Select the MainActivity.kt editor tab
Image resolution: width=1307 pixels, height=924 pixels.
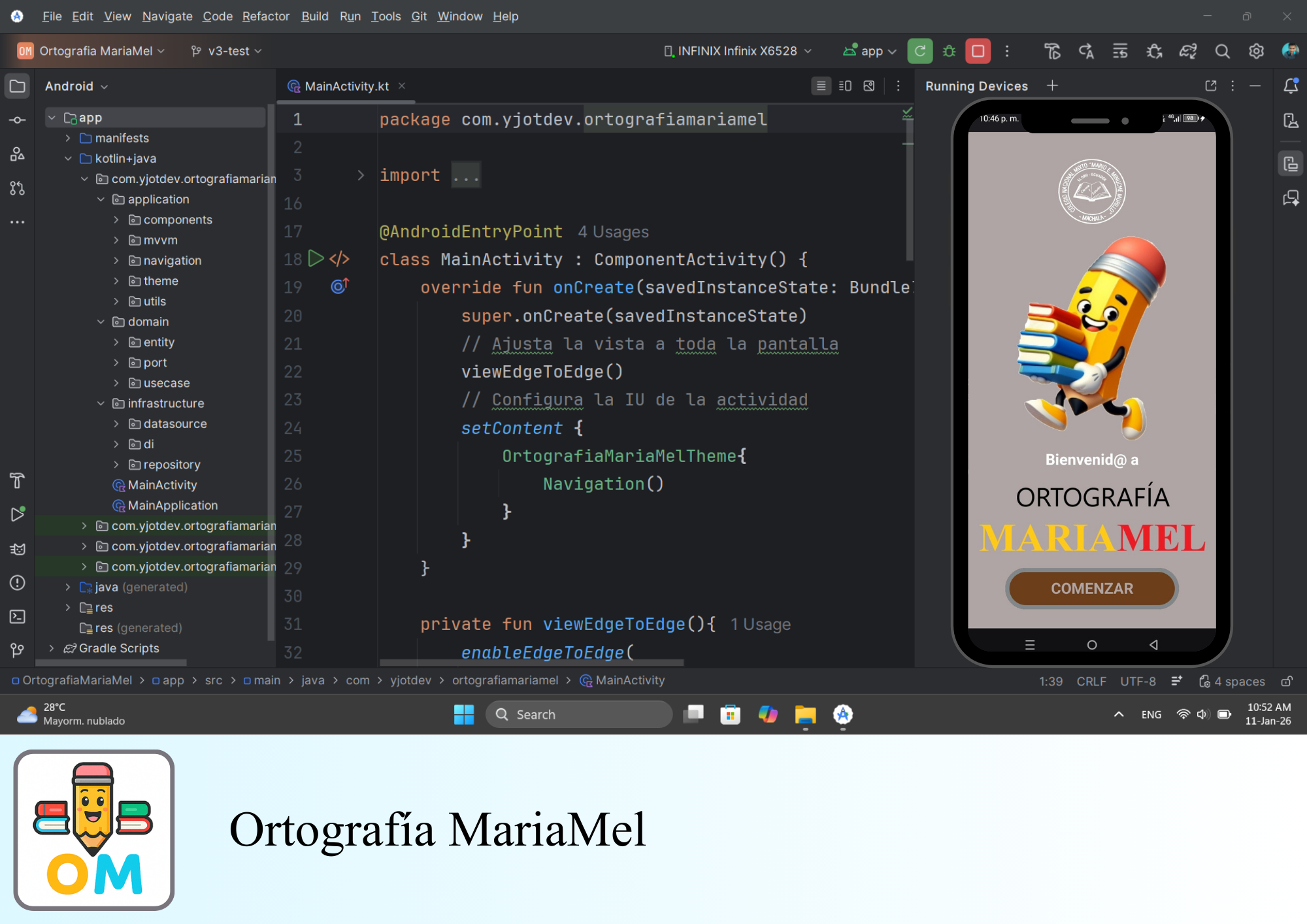(x=346, y=86)
